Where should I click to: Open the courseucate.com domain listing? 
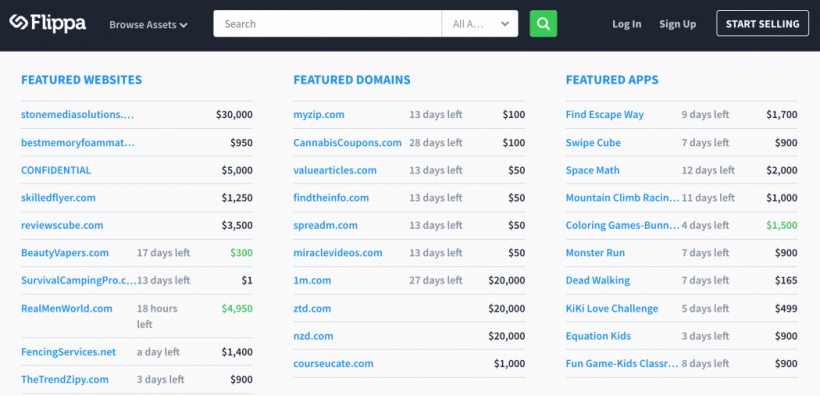click(x=333, y=364)
